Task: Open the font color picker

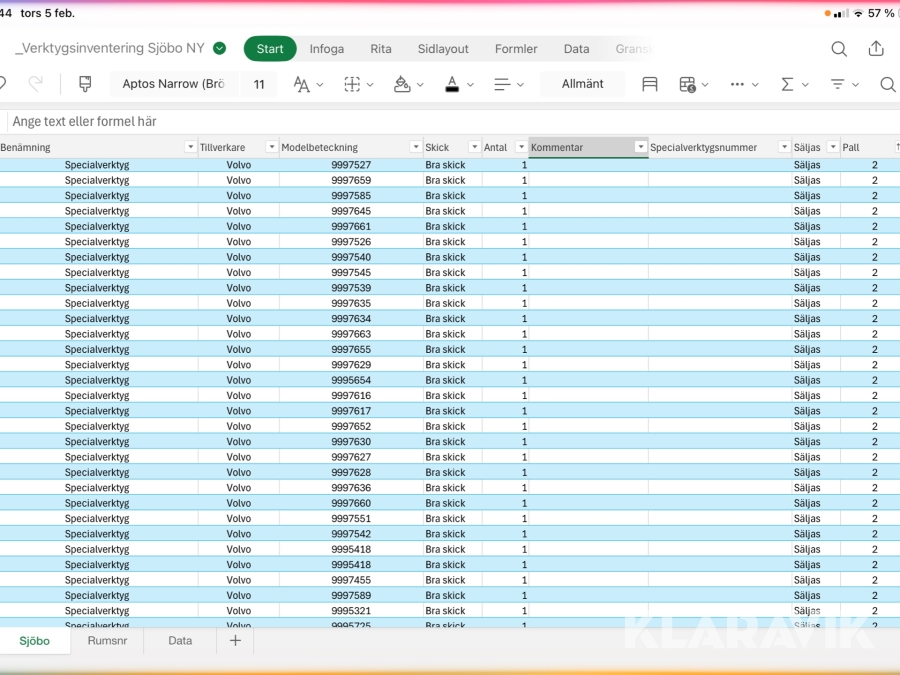Action: pyautogui.click(x=453, y=84)
